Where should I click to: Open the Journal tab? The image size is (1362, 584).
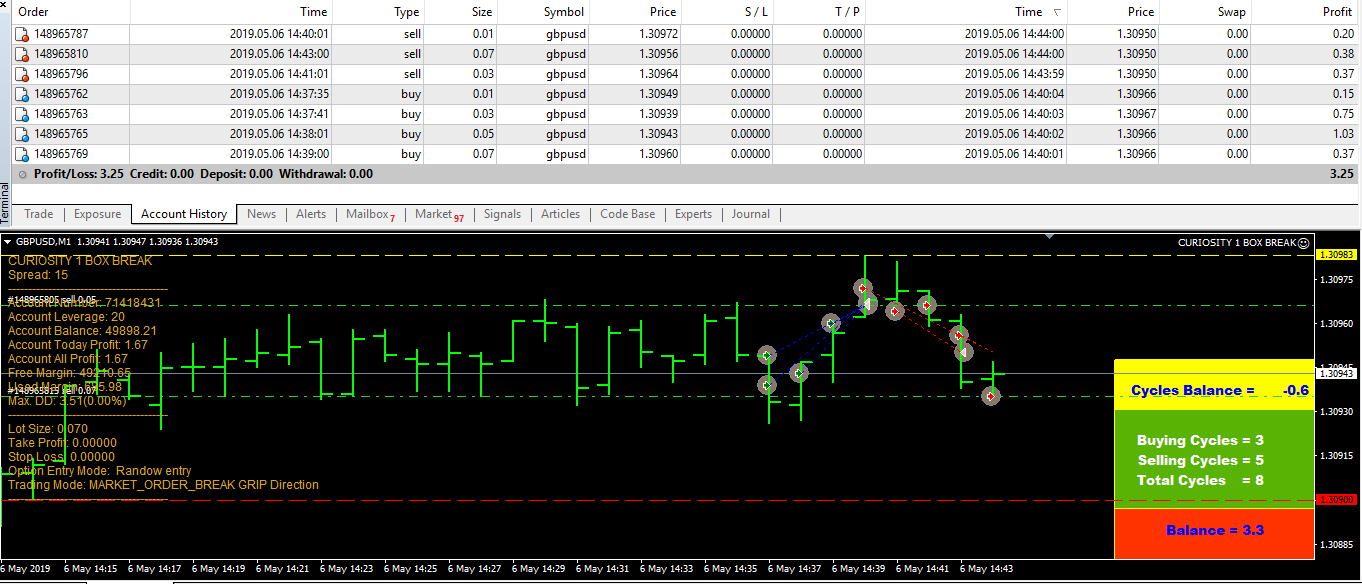point(750,214)
